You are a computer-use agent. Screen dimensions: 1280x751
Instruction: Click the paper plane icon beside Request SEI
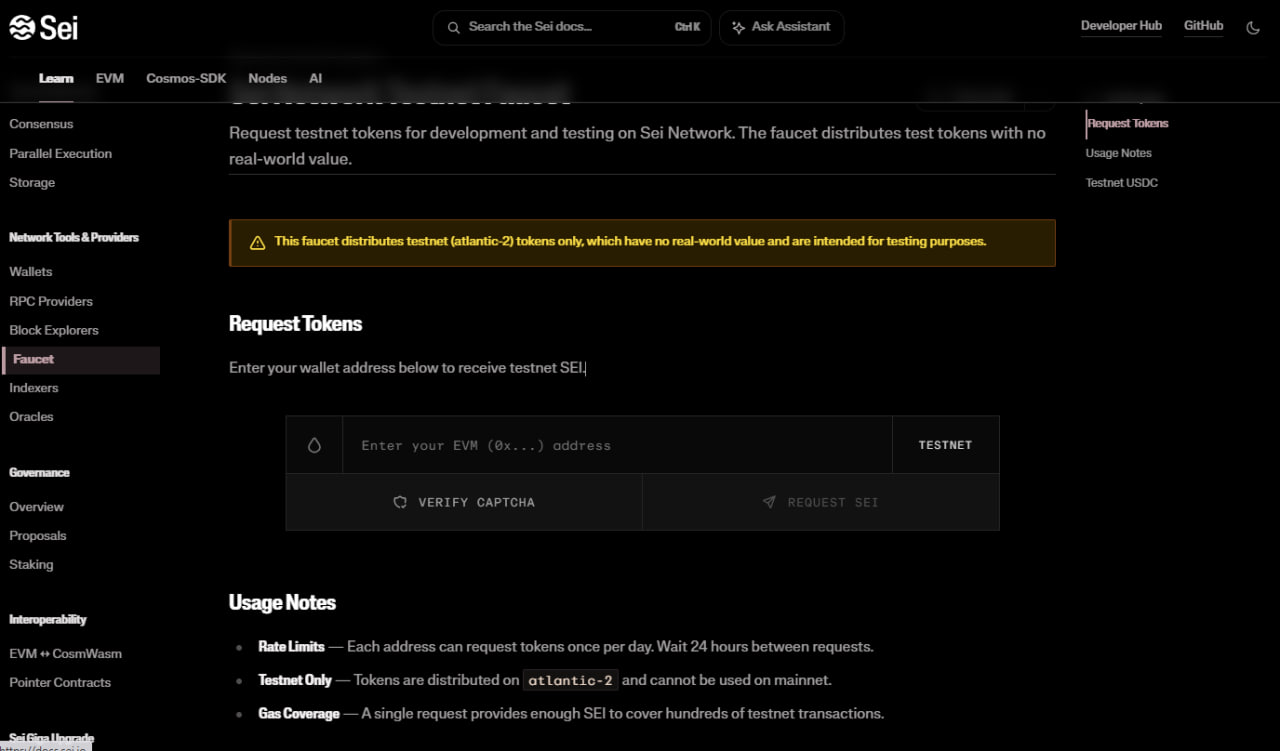pos(769,502)
